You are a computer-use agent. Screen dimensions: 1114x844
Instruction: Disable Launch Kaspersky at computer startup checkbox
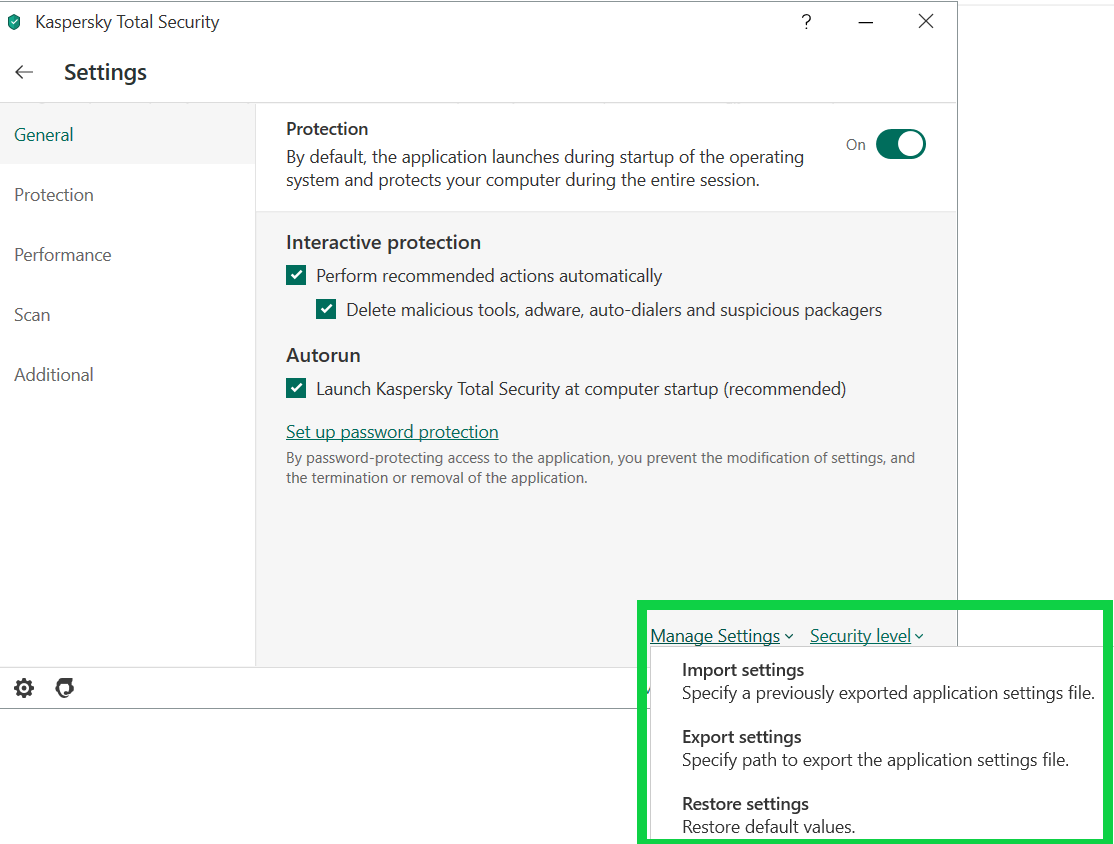click(296, 389)
